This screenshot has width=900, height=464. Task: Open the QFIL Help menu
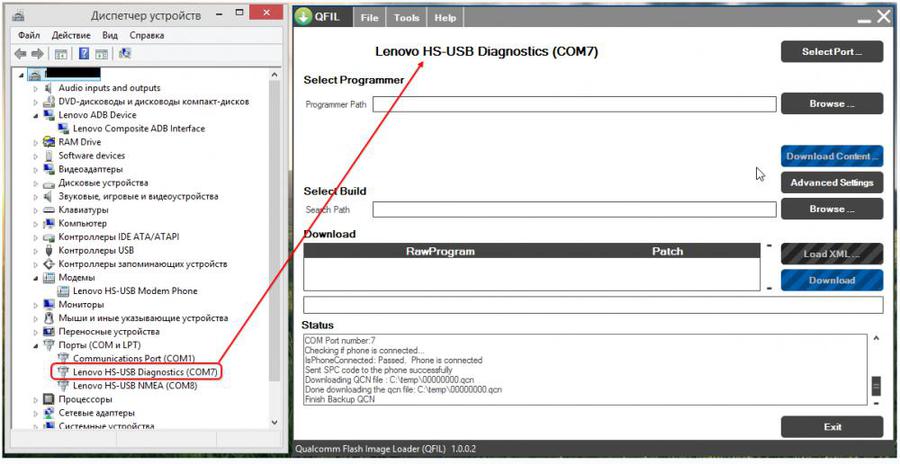pyautogui.click(x=445, y=18)
